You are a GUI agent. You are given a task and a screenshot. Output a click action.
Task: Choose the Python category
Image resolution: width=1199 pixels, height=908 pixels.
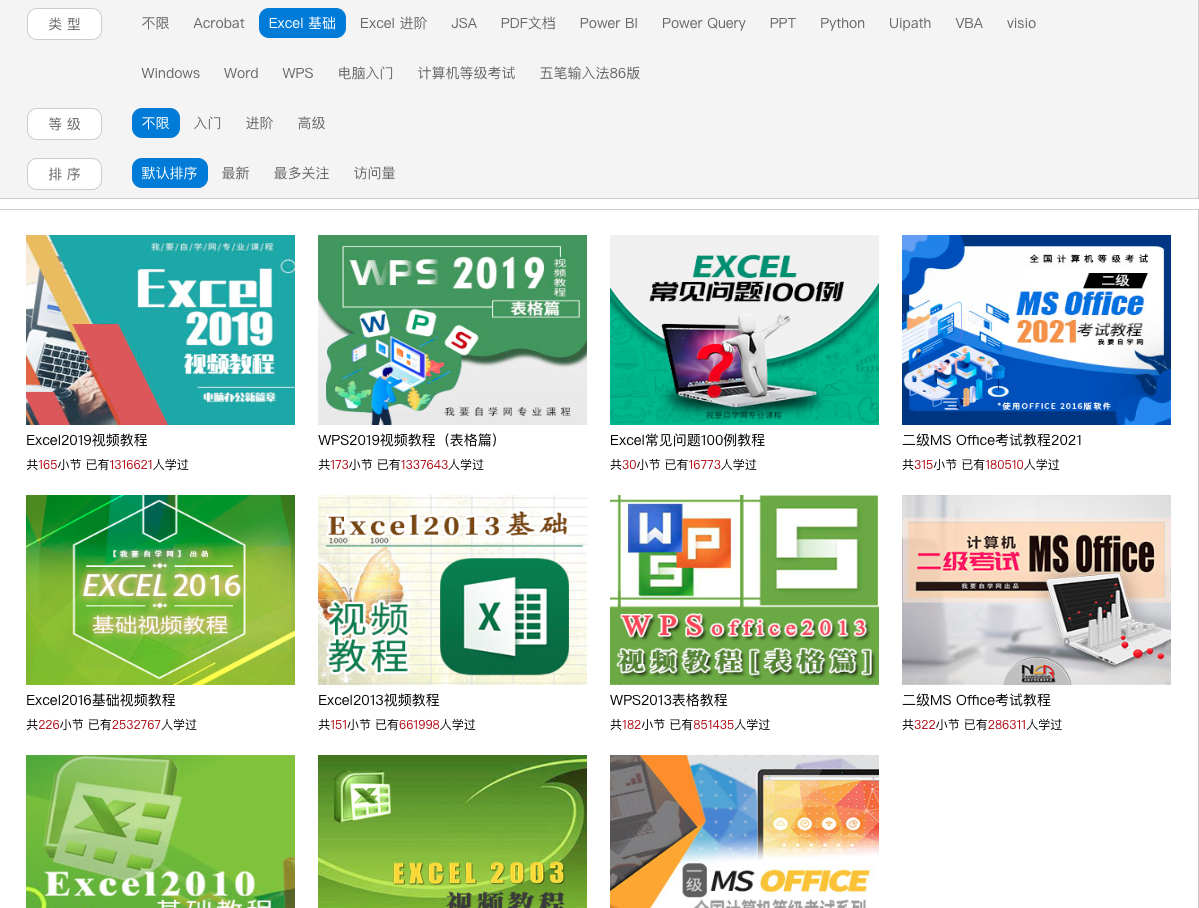coord(842,23)
